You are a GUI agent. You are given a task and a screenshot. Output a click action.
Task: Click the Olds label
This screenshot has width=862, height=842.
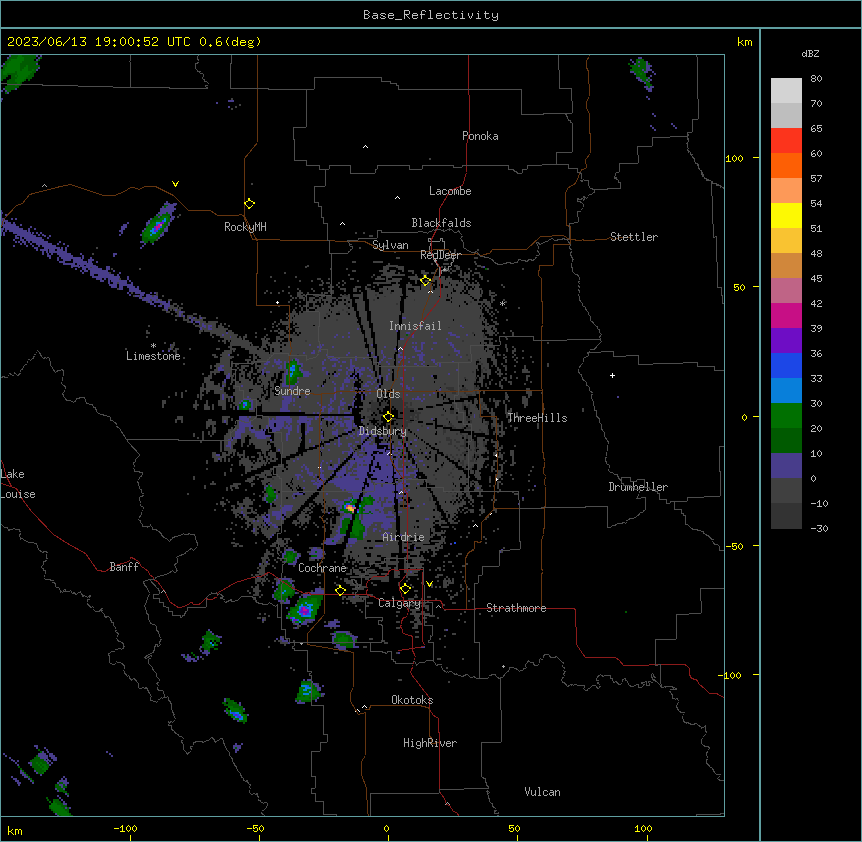[x=388, y=394]
